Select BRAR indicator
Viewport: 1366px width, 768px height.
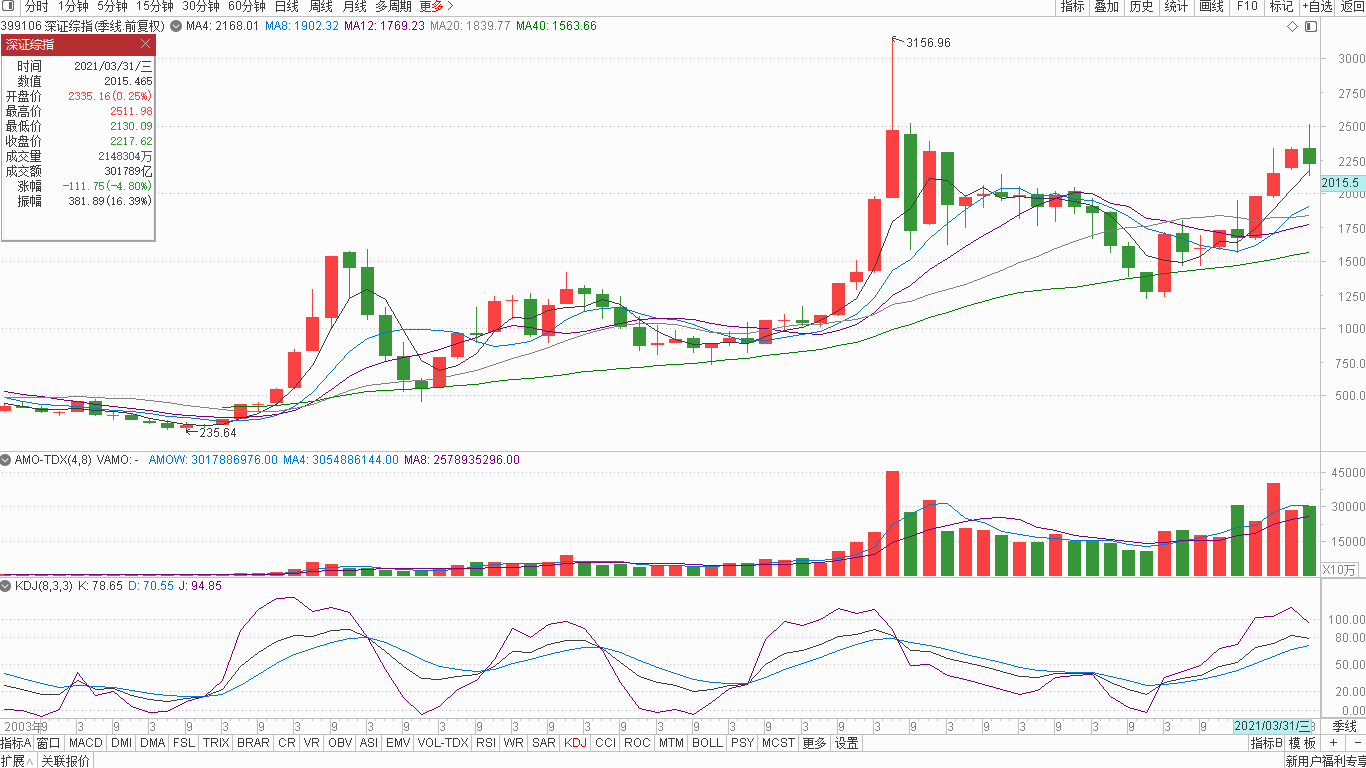point(253,743)
